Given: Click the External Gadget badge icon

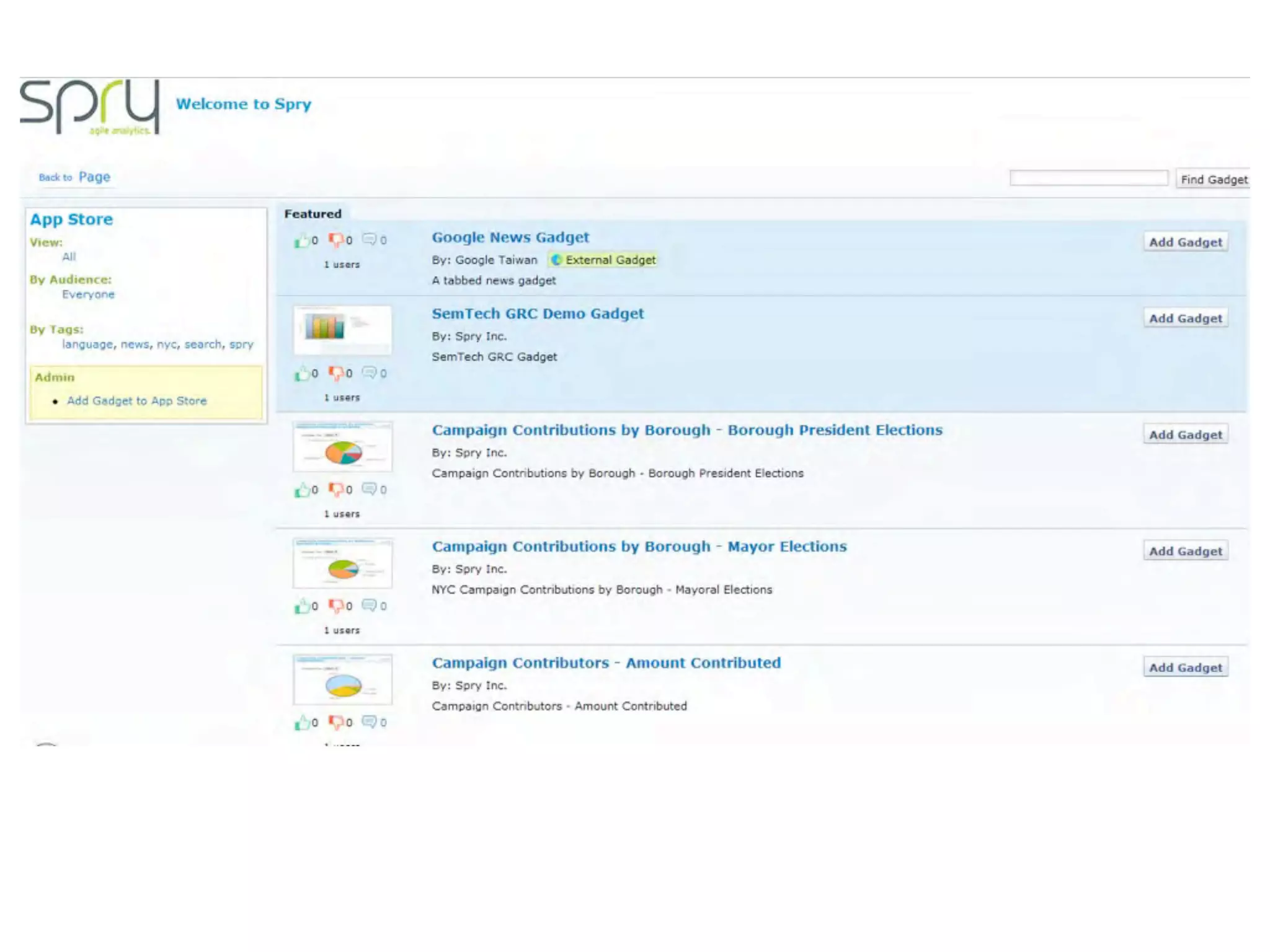Looking at the screenshot, I should (556, 260).
